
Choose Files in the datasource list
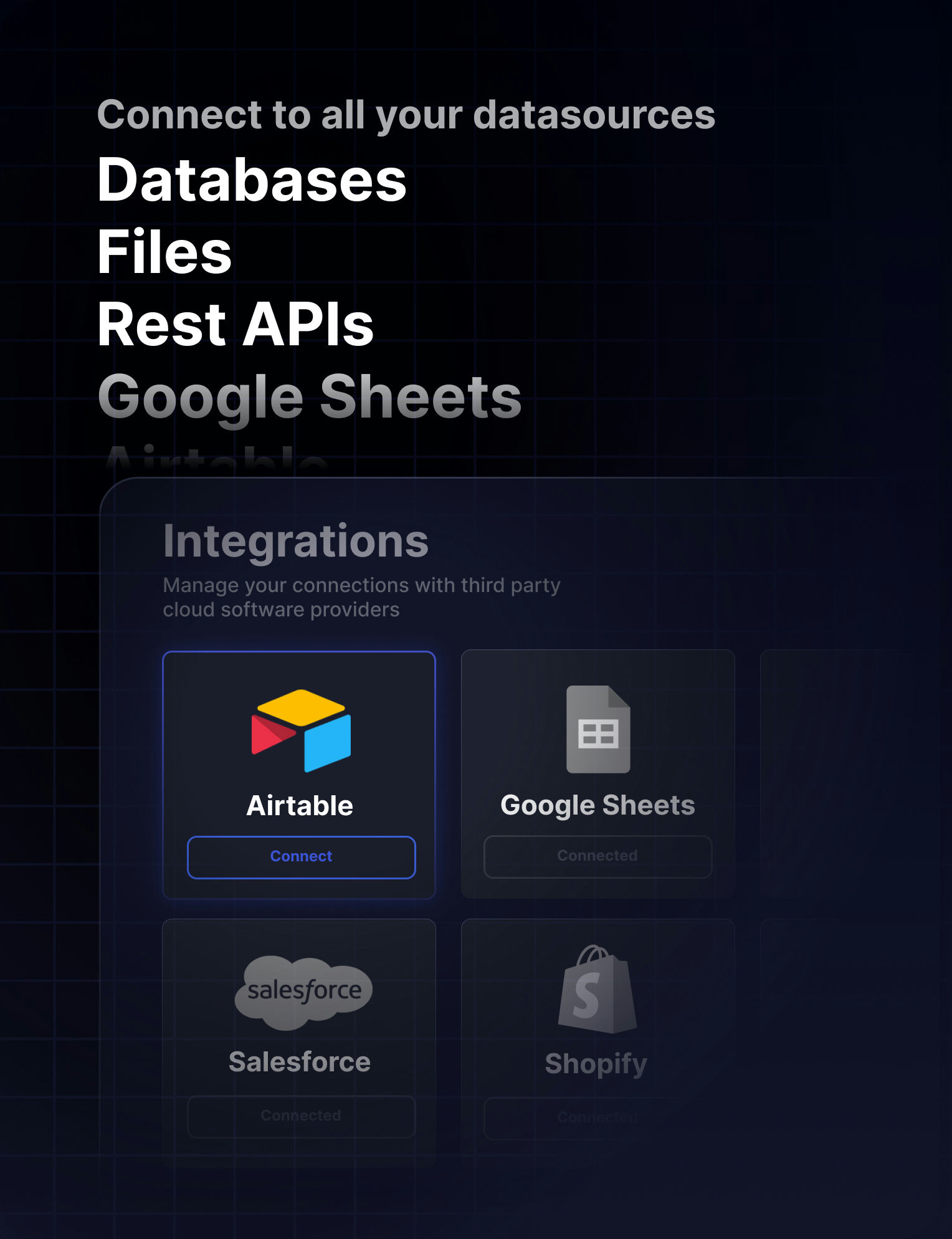click(x=164, y=252)
